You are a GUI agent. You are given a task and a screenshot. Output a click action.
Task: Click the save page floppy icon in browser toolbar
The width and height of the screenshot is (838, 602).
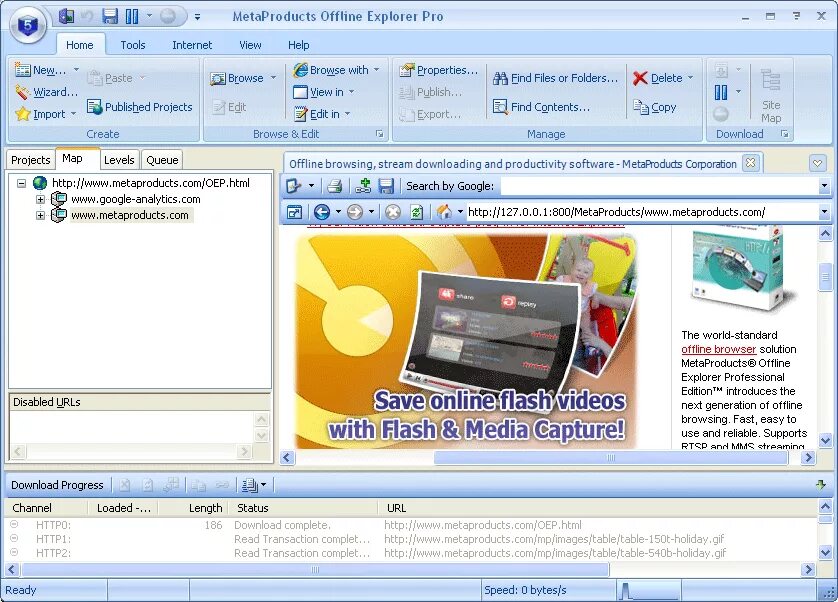click(x=386, y=186)
